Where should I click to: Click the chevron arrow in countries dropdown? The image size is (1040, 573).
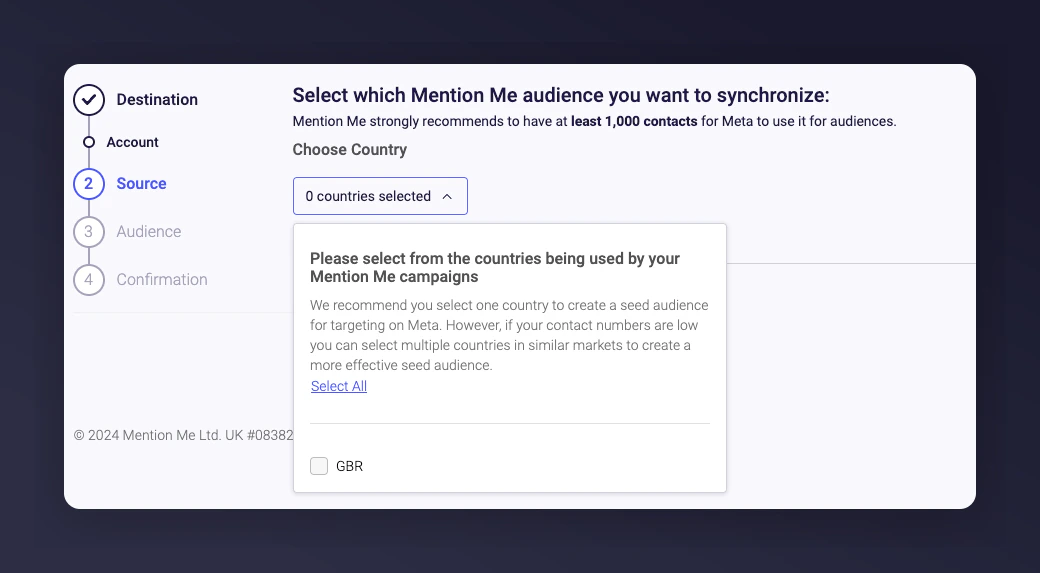(x=447, y=196)
